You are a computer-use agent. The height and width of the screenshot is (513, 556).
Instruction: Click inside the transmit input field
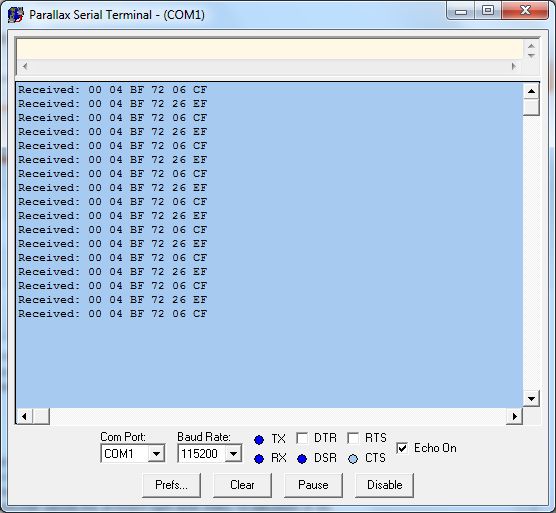click(x=269, y=49)
